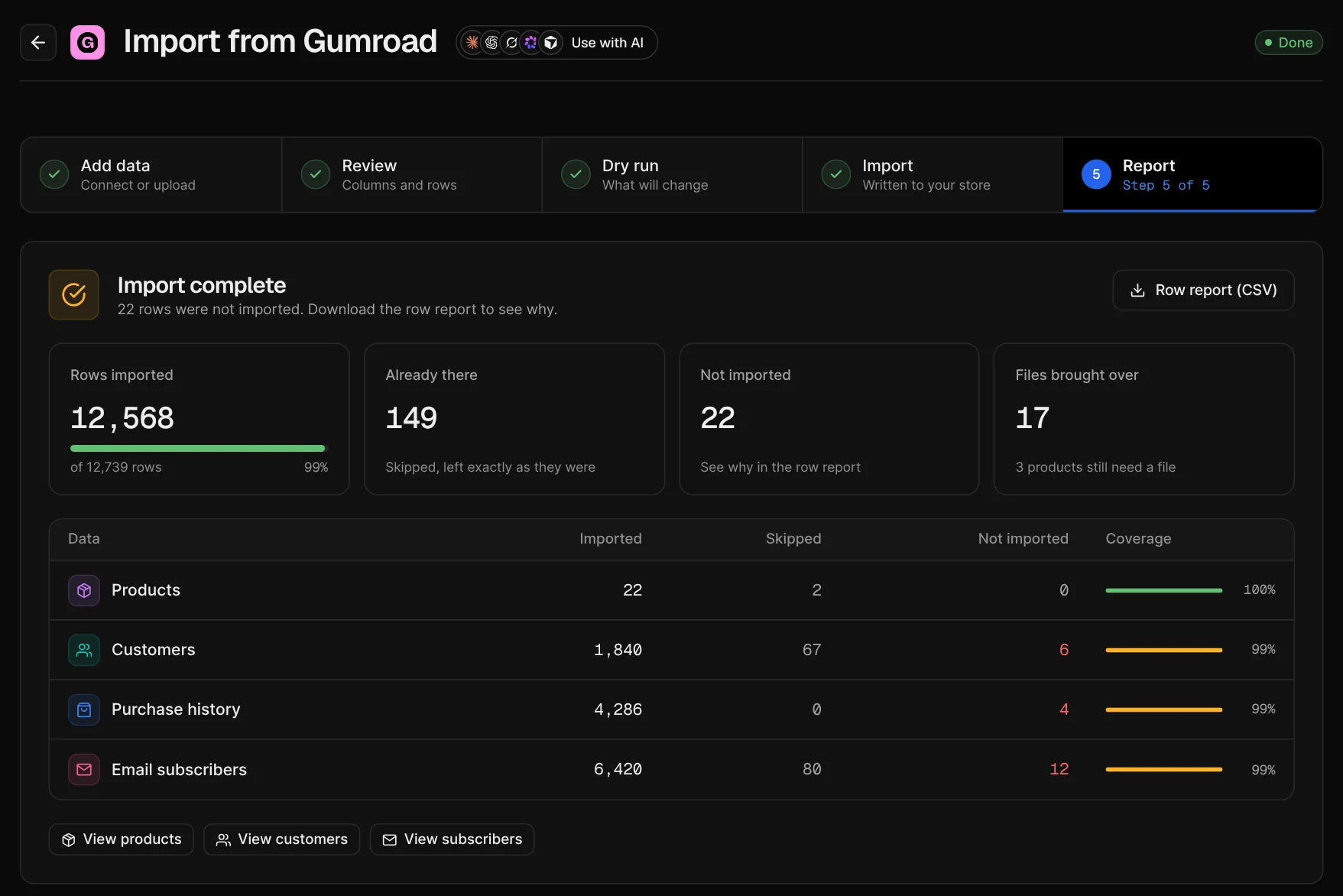Image resolution: width=1343 pixels, height=896 pixels.
Task: Click the blue Purchase history bag icon
Action: (x=84, y=709)
